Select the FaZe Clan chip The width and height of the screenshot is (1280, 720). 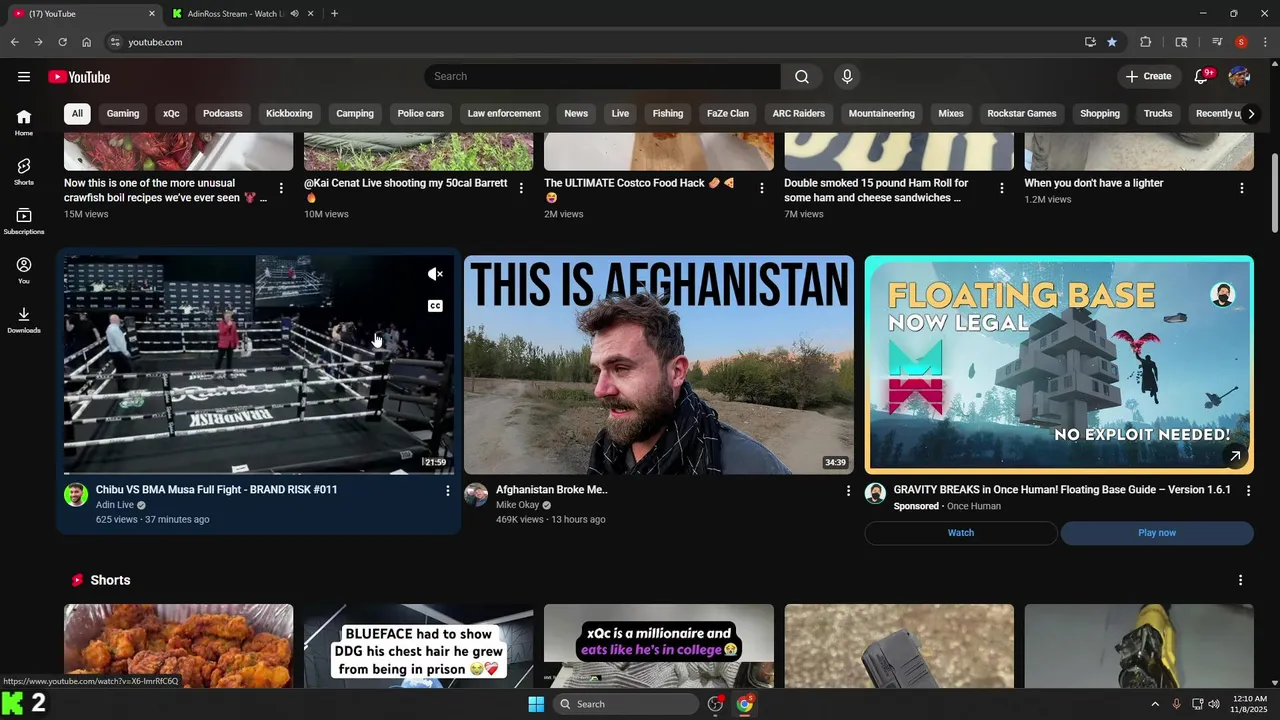pyautogui.click(x=728, y=114)
